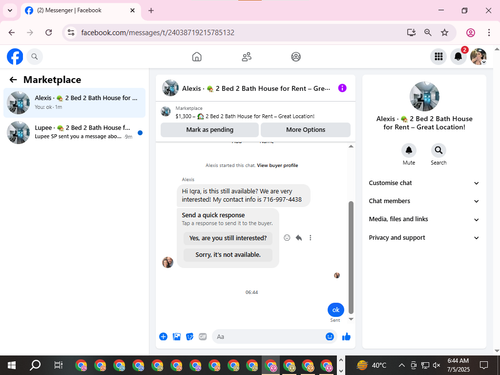Open more actions plus icon in composer
The width and height of the screenshot is (500, 375).
(163, 337)
